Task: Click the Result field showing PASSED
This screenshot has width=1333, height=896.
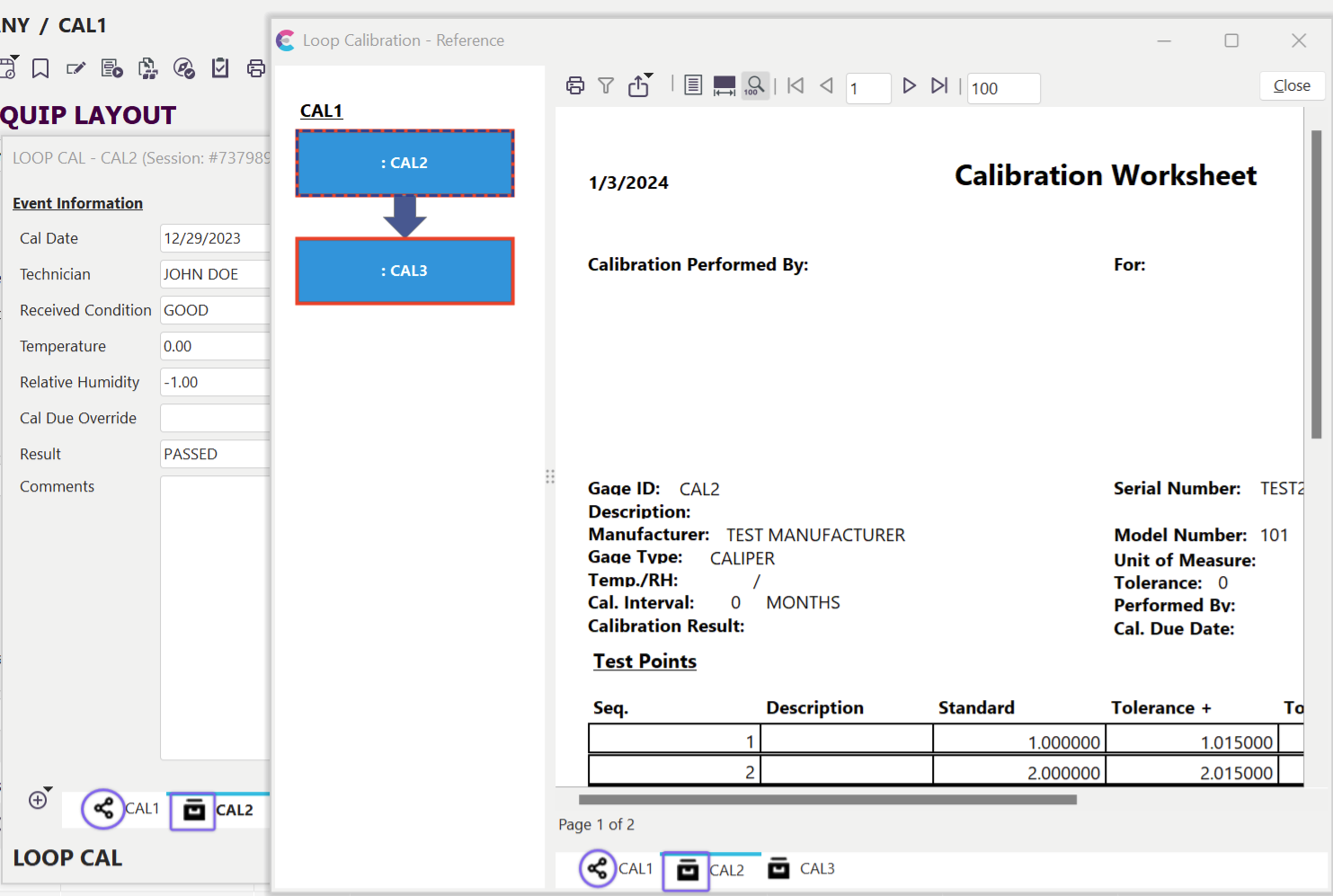Action: [214, 454]
